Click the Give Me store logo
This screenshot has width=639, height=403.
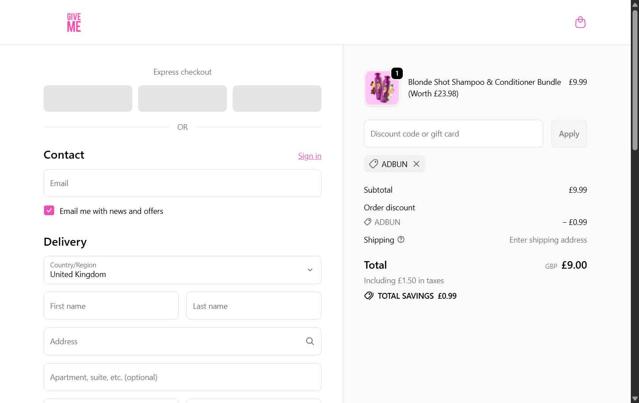pyautogui.click(x=74, y=22)
